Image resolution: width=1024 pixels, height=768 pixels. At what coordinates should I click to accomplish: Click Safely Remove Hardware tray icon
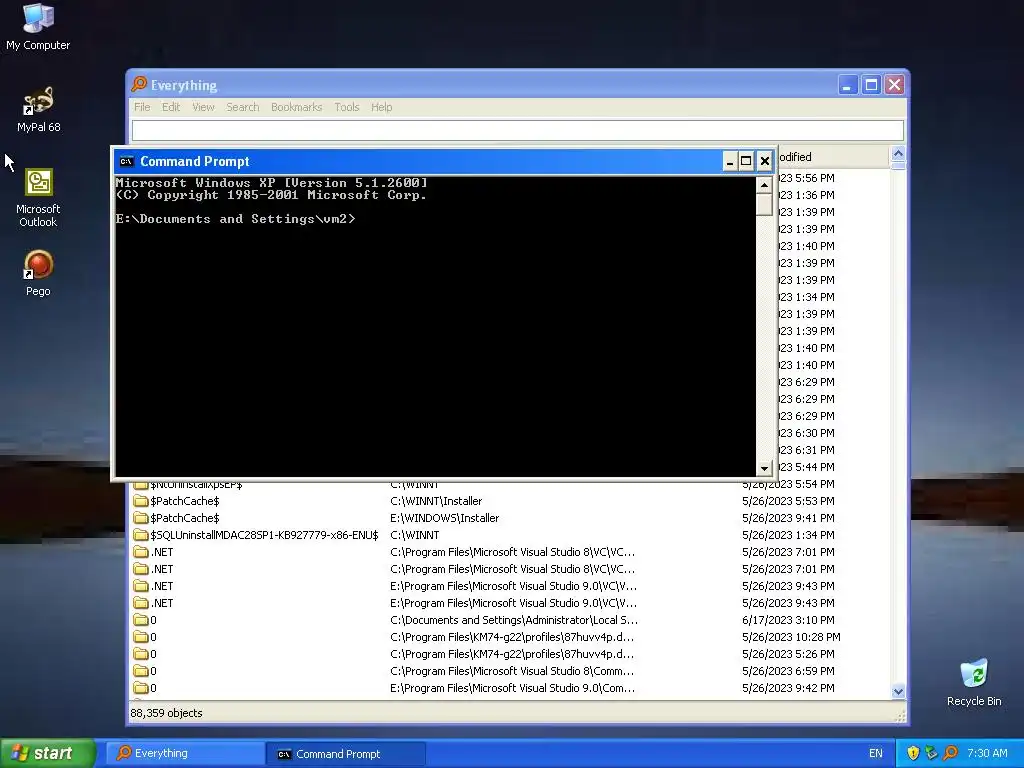point(932,753)
